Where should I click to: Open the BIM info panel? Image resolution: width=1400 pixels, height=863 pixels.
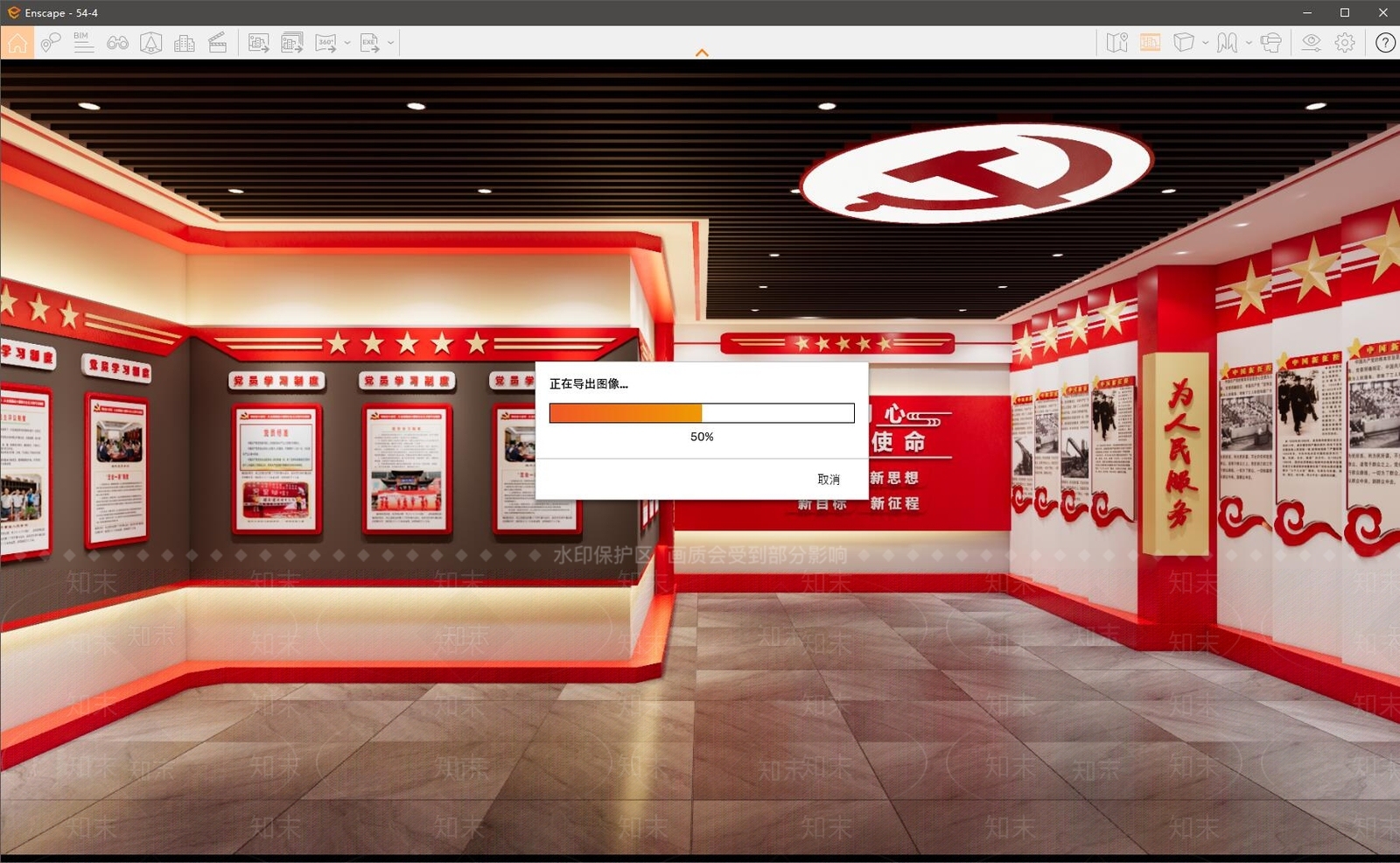tap(83, 43)
